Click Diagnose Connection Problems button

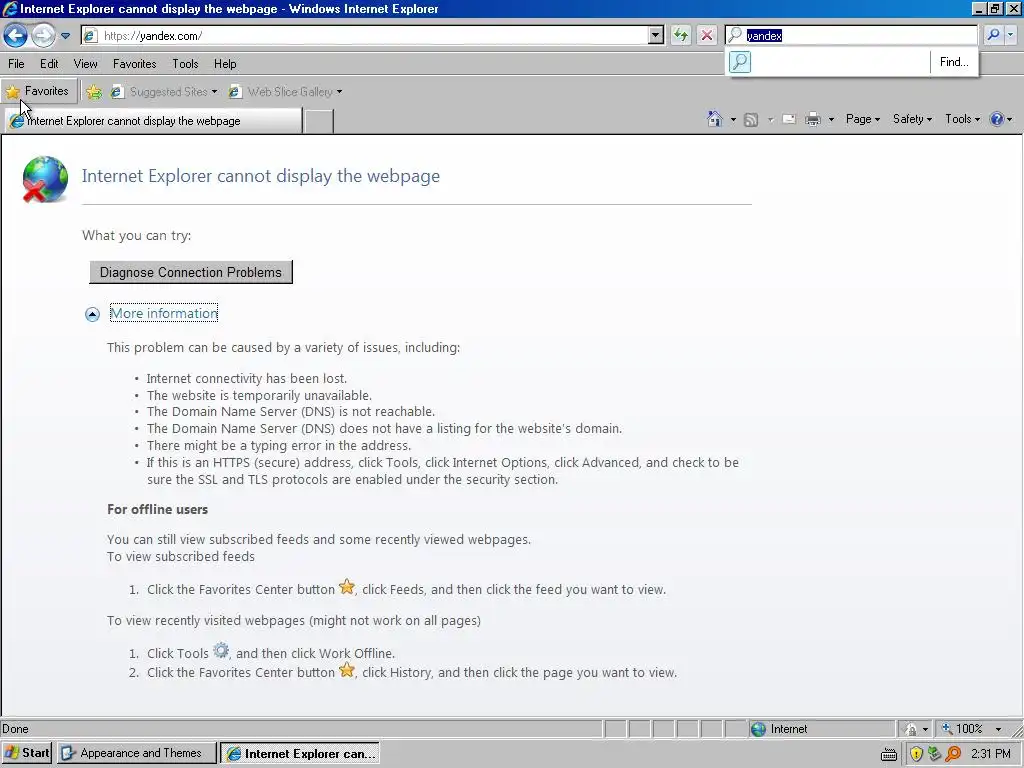191,272
